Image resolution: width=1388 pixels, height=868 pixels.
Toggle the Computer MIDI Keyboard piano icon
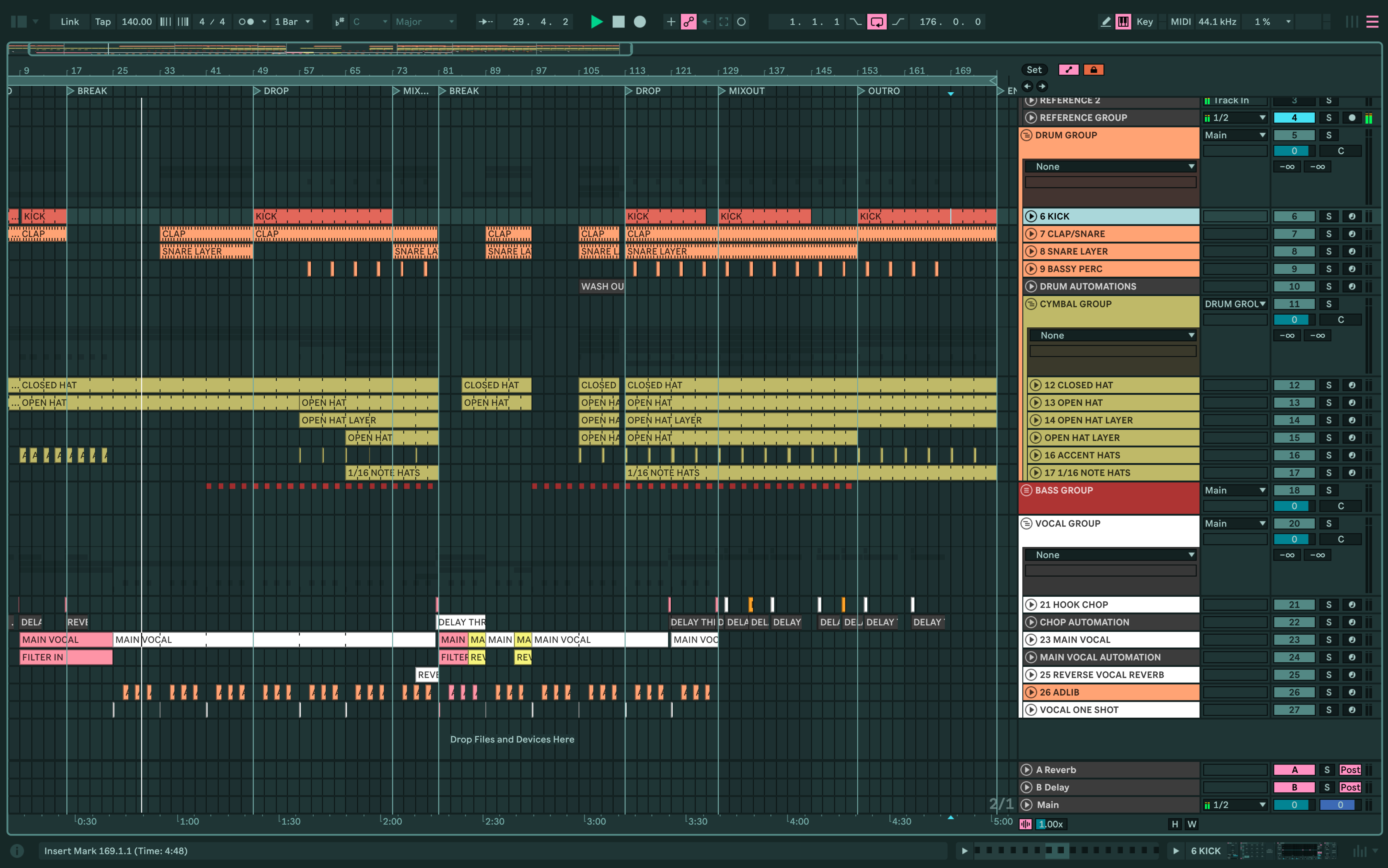point(1123,22)
